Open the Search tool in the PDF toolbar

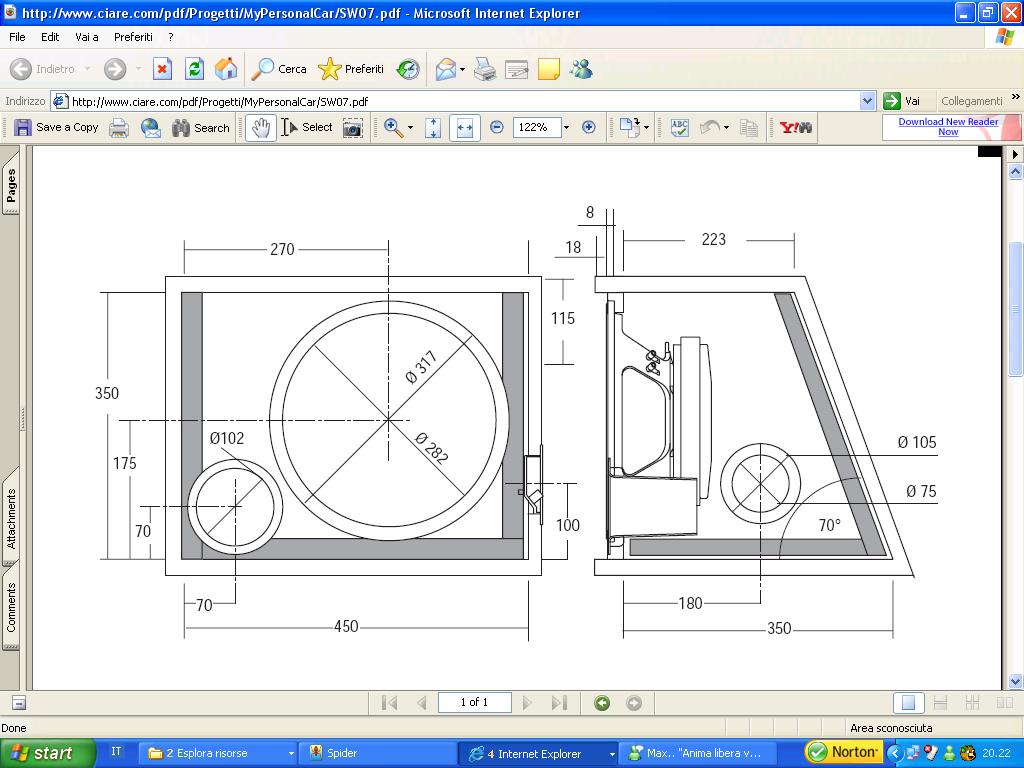point(200,127)
